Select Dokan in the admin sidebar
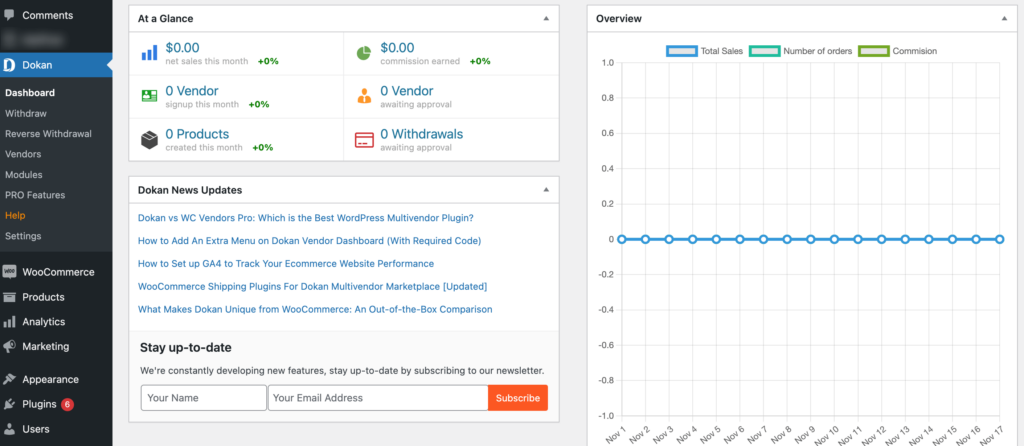The height and width of the screenshot is (446, 1024). 56,65
